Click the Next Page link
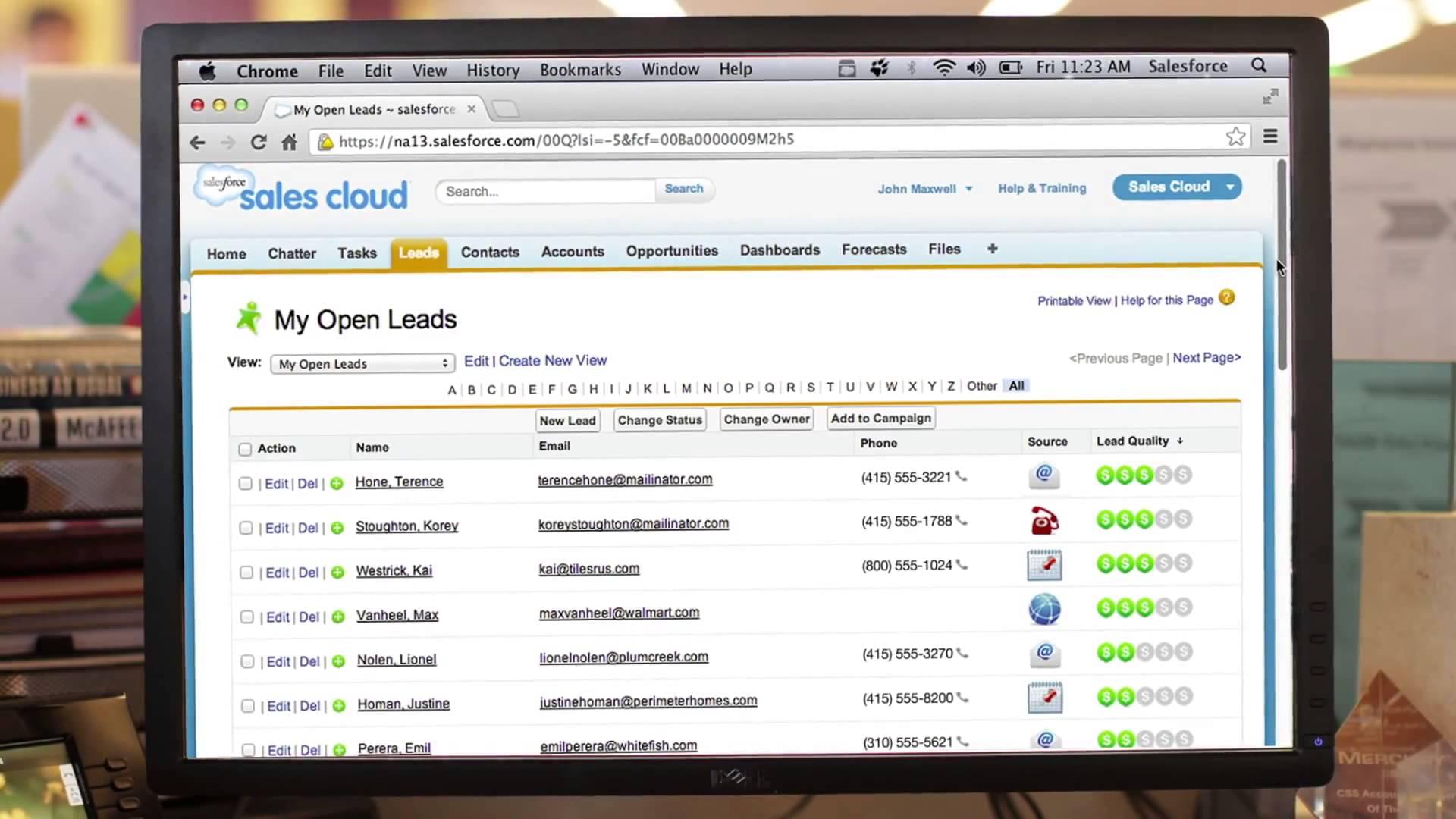The image size is (1456, 819). pos(1207,358)
